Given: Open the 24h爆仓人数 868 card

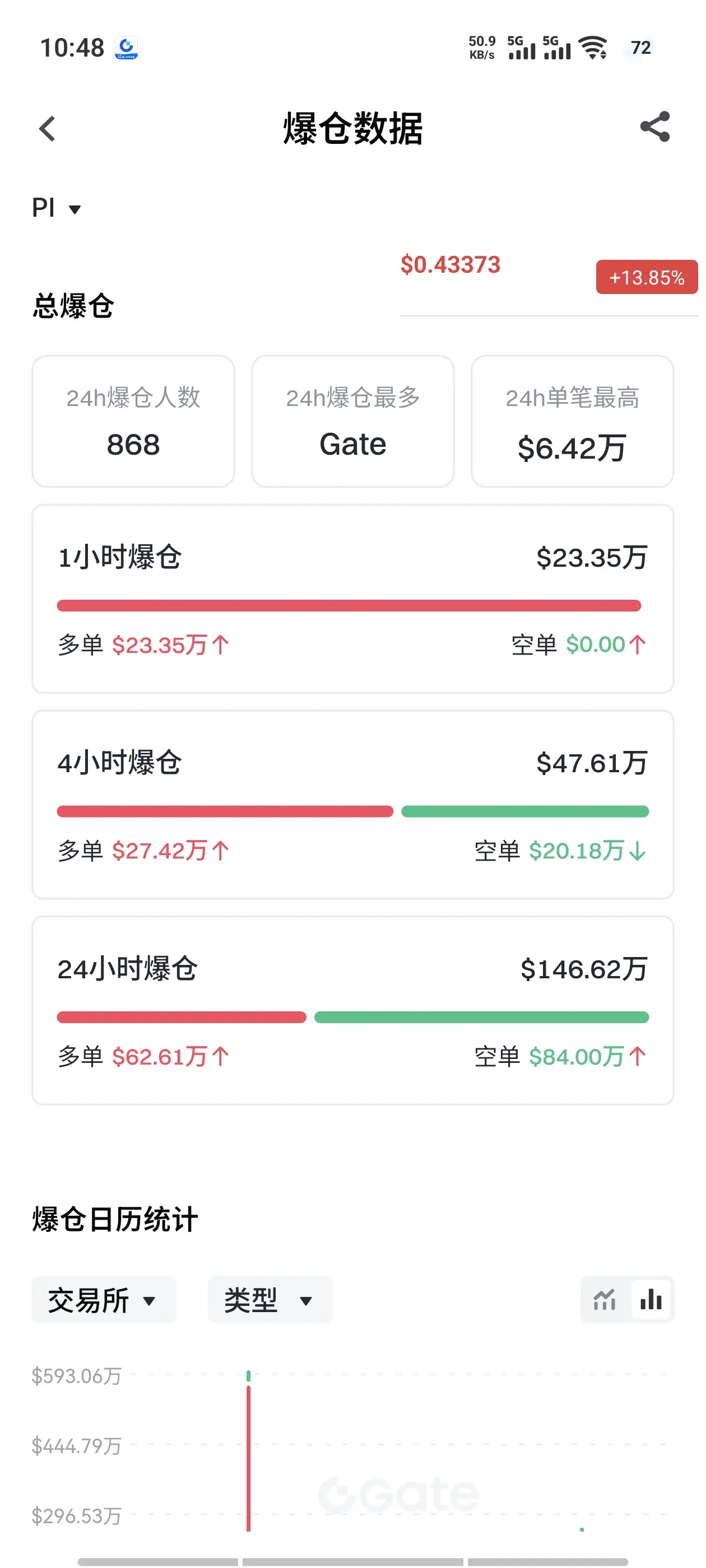Looking at the screenshot, I should [133, 421].
